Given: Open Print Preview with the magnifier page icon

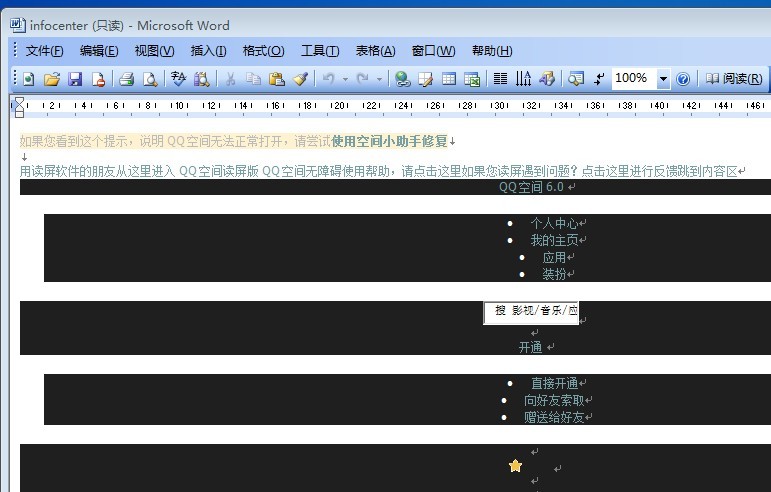Looking at the screenshot, I should point(150,79).
